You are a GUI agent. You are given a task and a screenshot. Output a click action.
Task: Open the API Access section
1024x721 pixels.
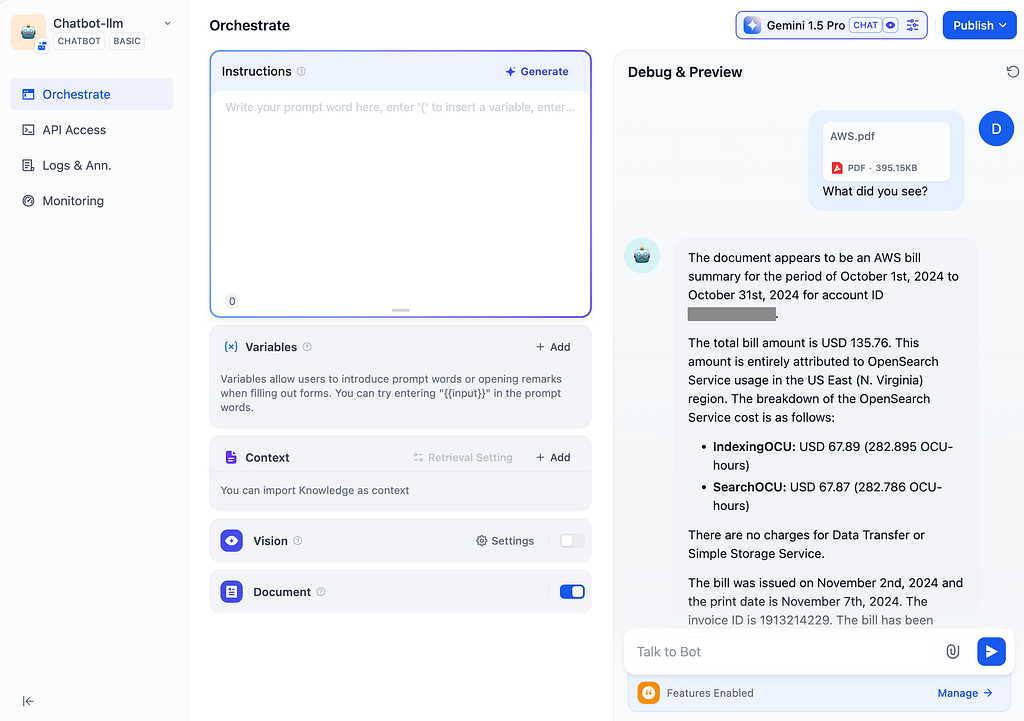coord(74,130)
